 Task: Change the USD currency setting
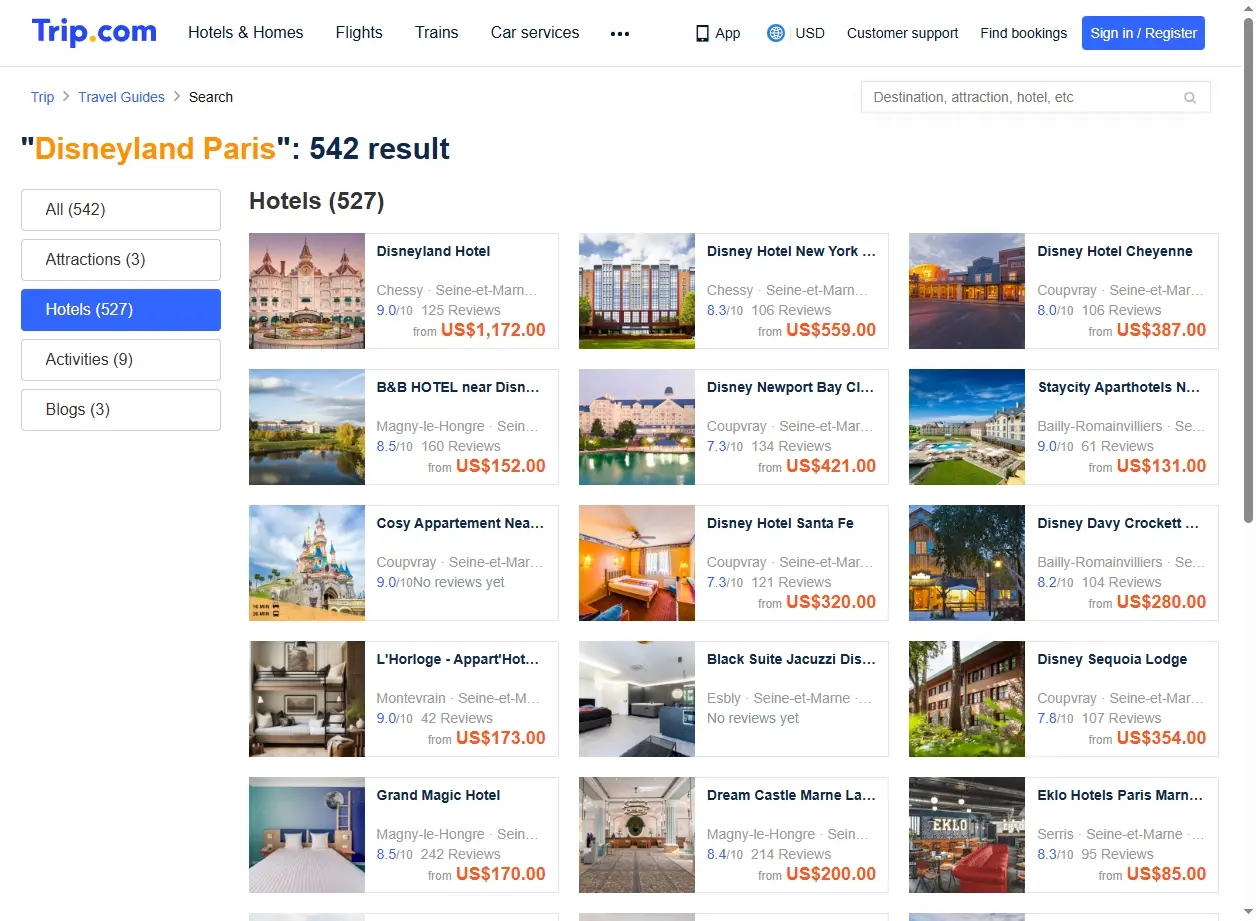click(x=810, y=33)
